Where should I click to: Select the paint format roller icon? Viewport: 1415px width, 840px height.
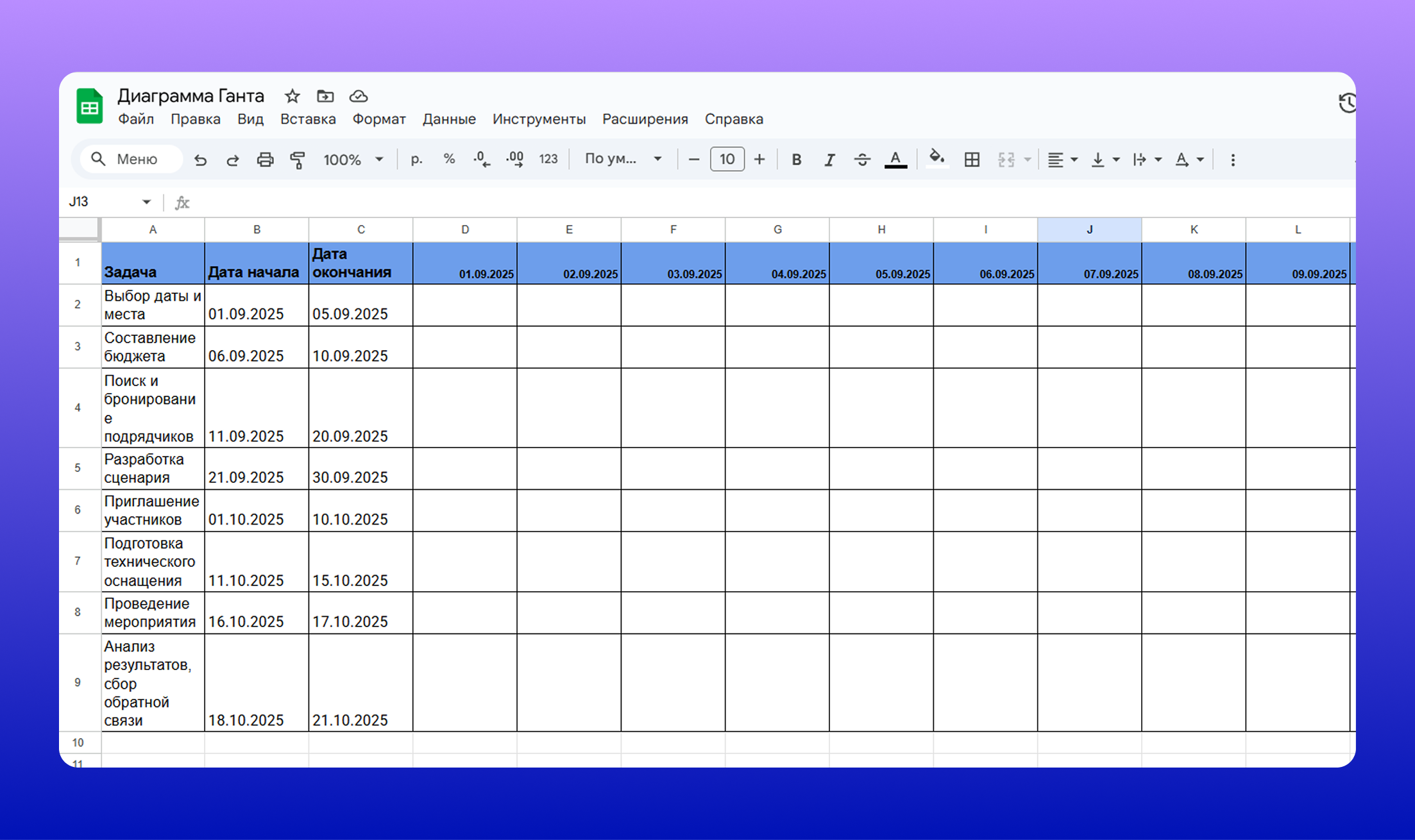pos(298,160)
